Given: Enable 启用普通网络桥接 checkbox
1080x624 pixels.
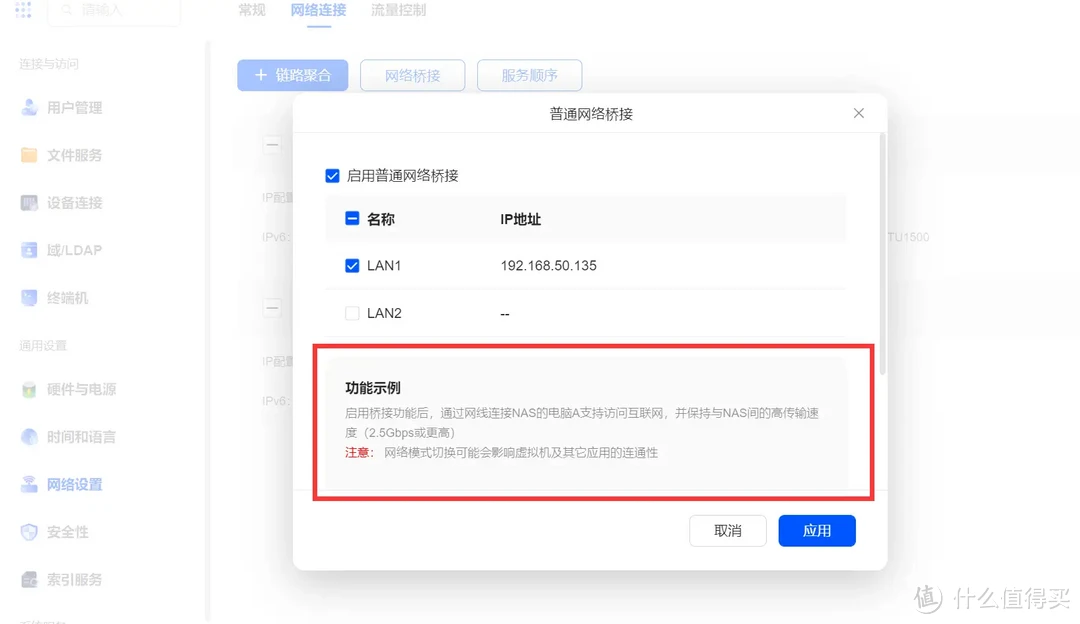Looking at the screenshot, I should point(332,175).
